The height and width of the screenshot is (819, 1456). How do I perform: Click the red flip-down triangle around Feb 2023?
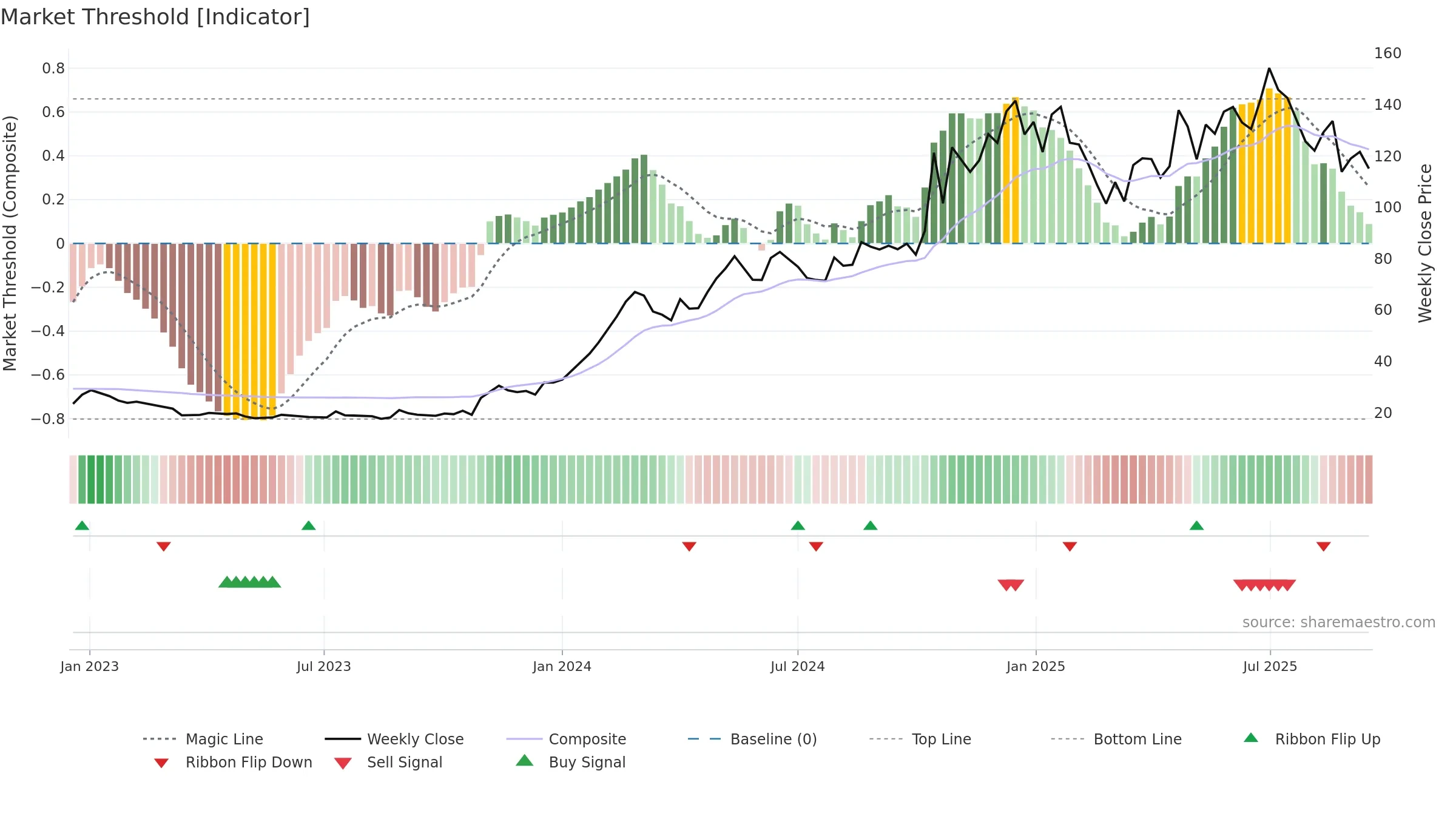click(163, 547)
